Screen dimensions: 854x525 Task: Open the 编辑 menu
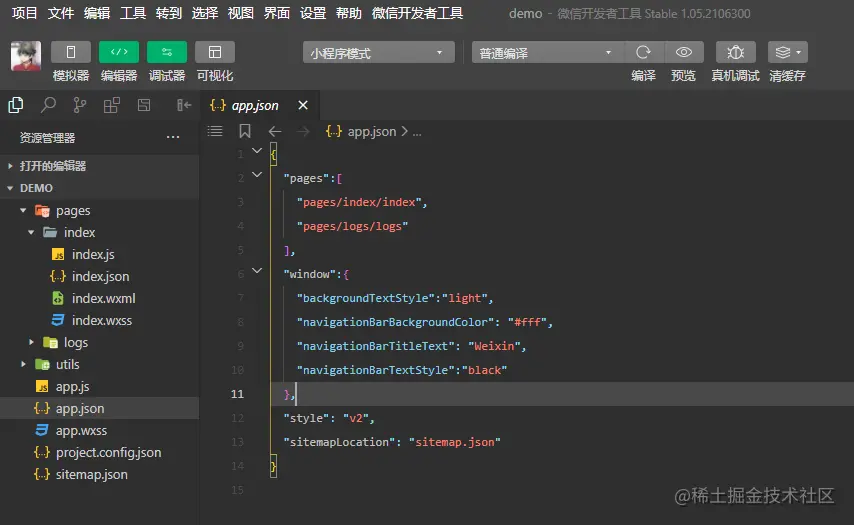(96, 13)
